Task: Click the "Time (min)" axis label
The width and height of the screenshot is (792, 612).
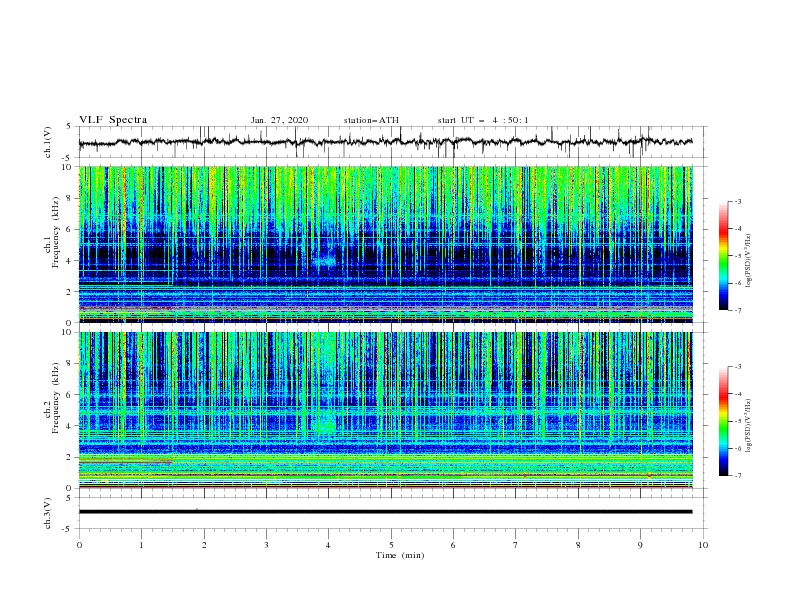Action: pyautogui.click(x=400, y=555)
